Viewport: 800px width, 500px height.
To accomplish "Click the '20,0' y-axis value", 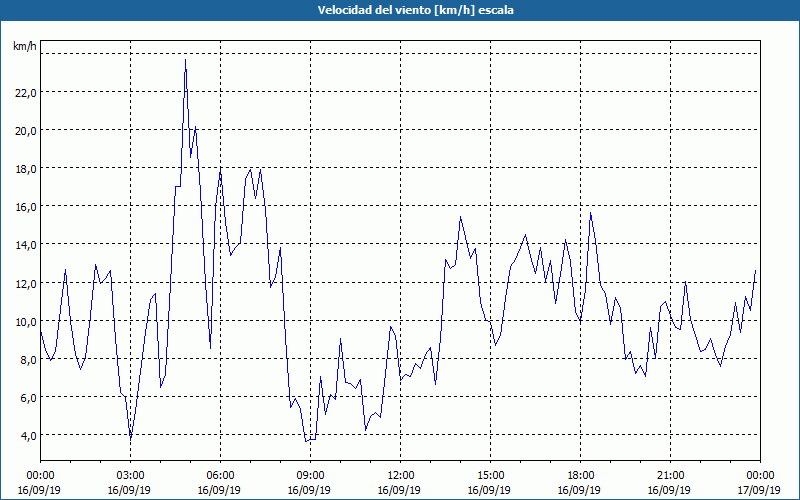I will 27,131.
